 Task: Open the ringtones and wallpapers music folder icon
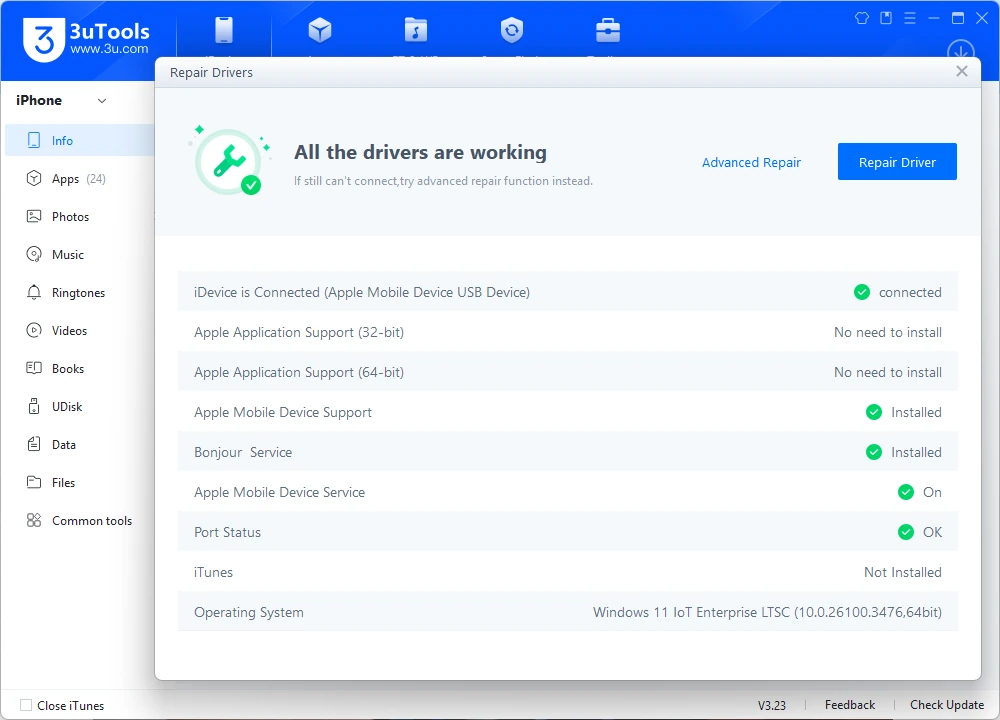click(x=416, y=30)
